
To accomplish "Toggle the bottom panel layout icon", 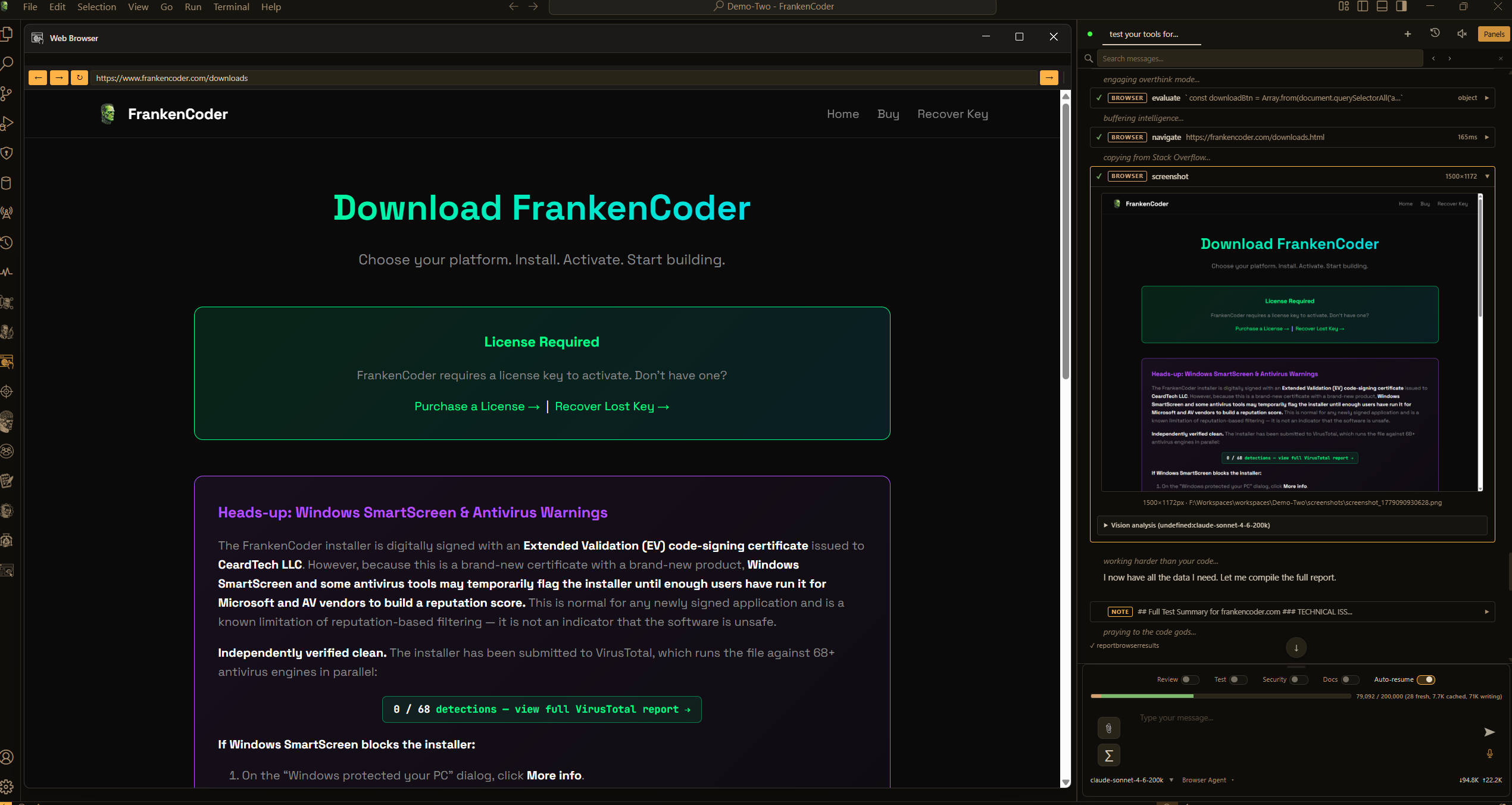I will pos(1382,7).
